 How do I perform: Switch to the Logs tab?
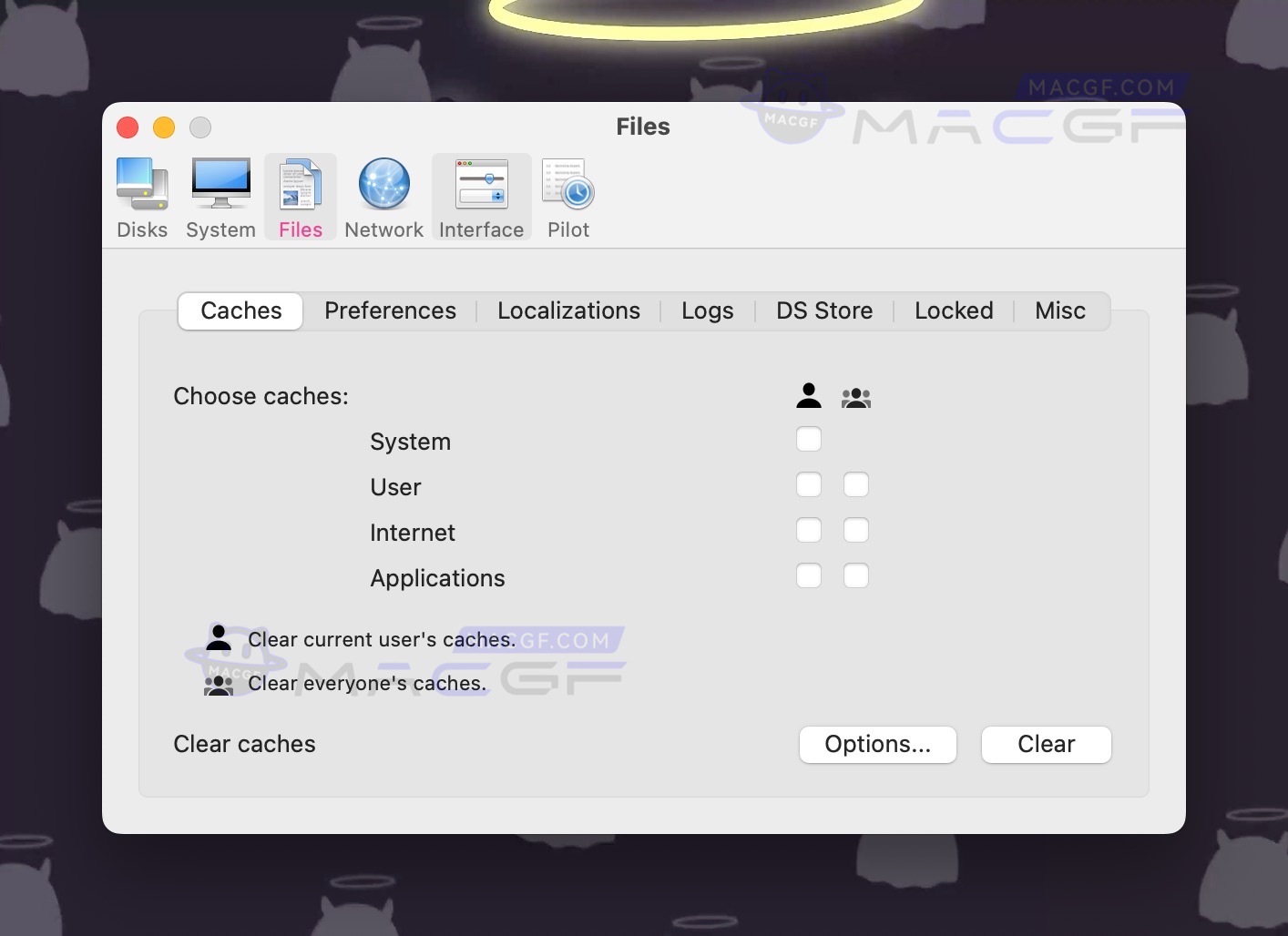pyautogui.click(x=707, y=310)
